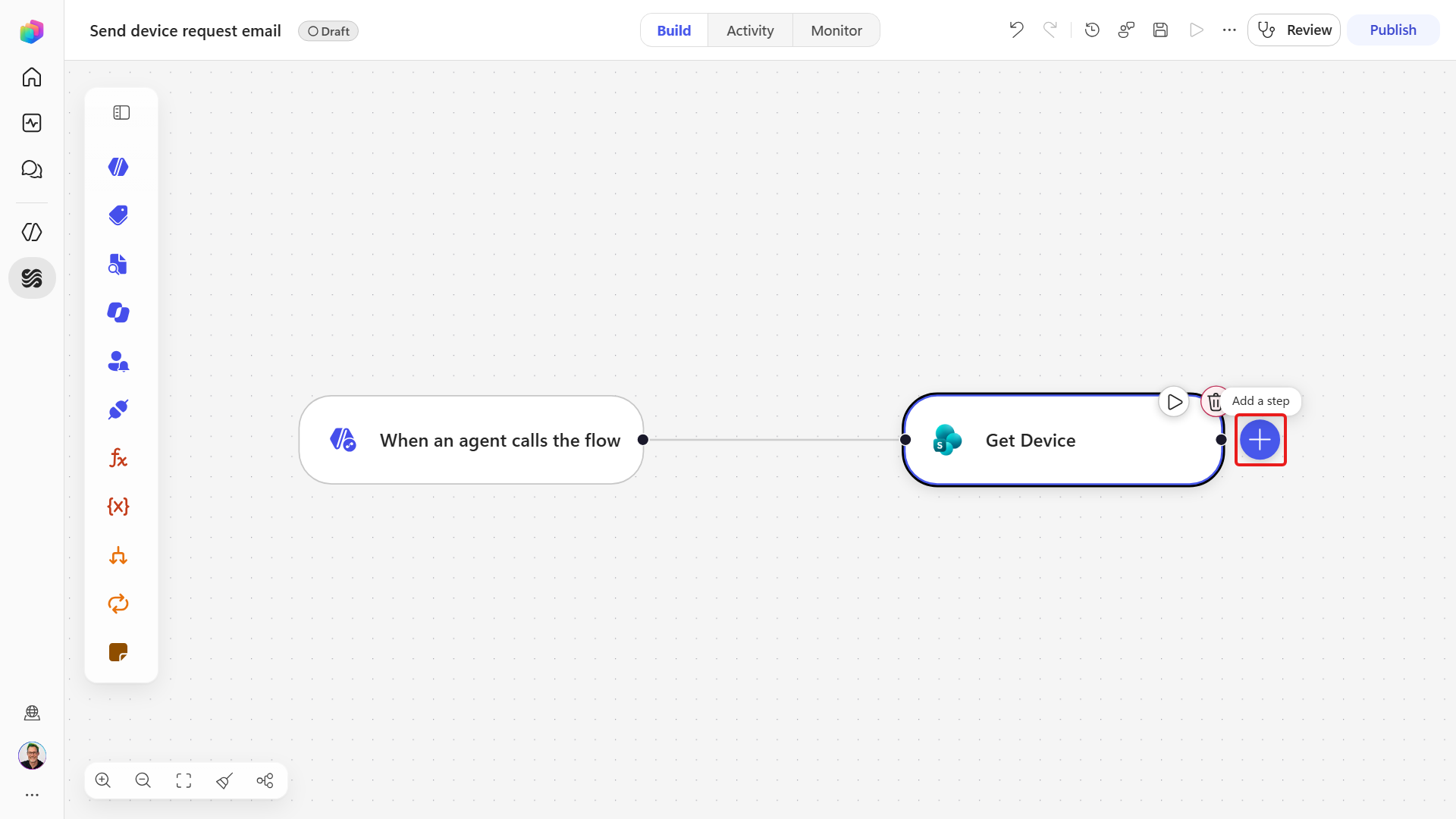Select the brown sticky note icon
This screenshot has height=819, width=1456.
[118, 652]
